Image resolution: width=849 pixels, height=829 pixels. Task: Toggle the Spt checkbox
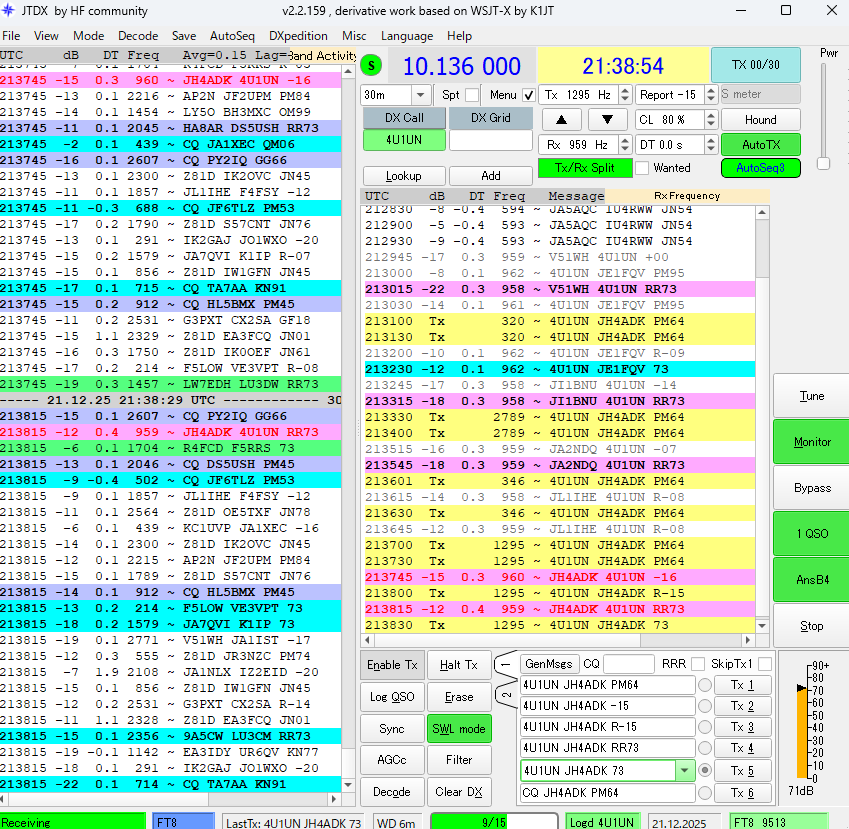click(471, 95)
